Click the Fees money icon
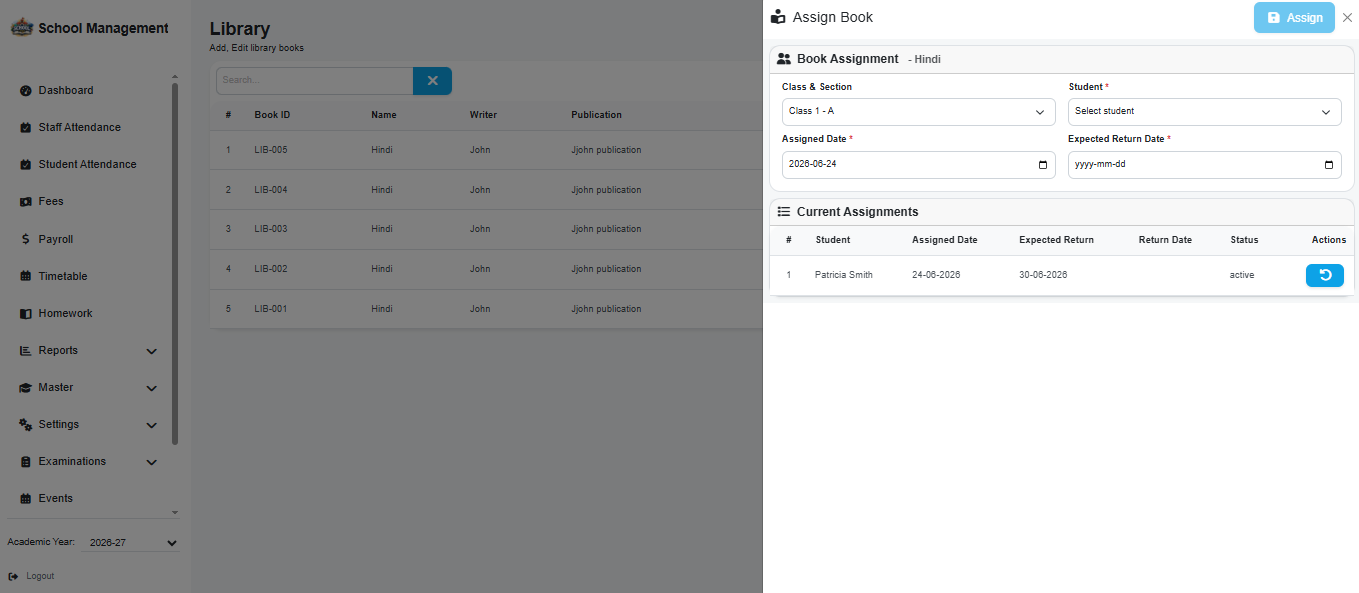This screenshot has height=593, width=1359. [26, 202]
